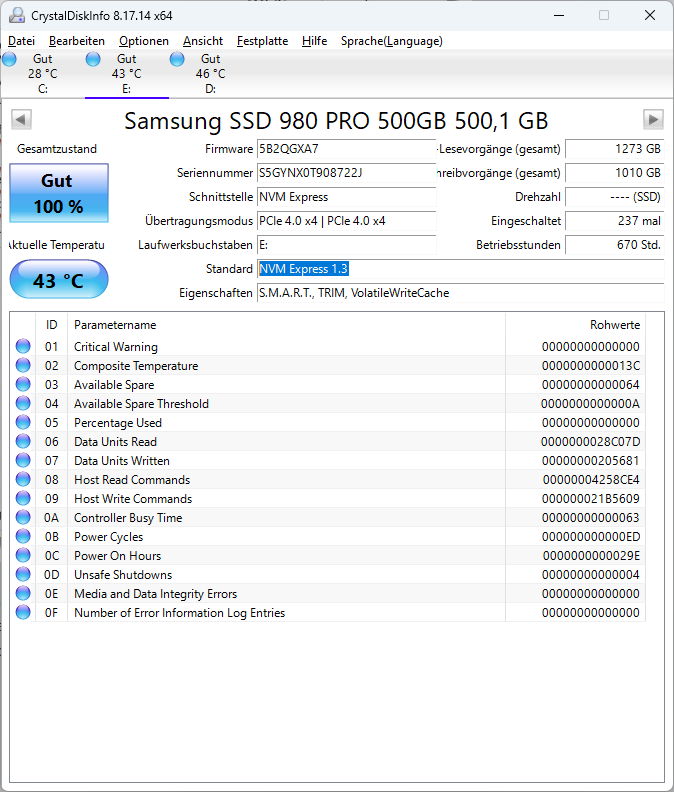Select raw value 0000000028C07D
674x792 pixels.
click(x=590, y=442)
